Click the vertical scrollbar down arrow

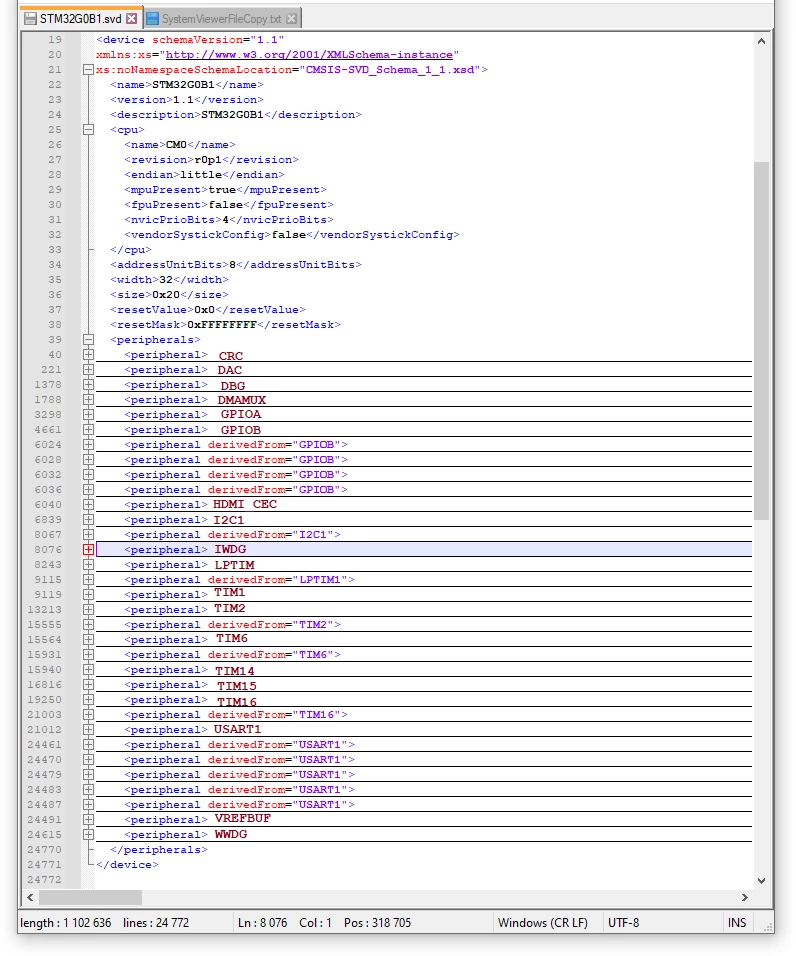pos(761,881)
